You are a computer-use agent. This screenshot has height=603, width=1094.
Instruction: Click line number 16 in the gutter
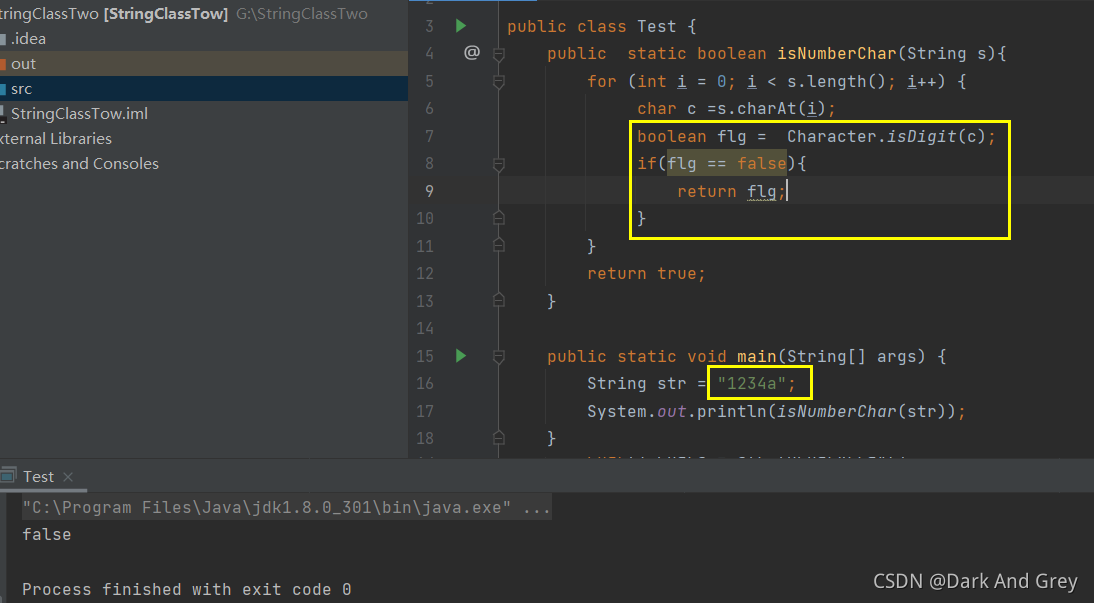[425, 383]
